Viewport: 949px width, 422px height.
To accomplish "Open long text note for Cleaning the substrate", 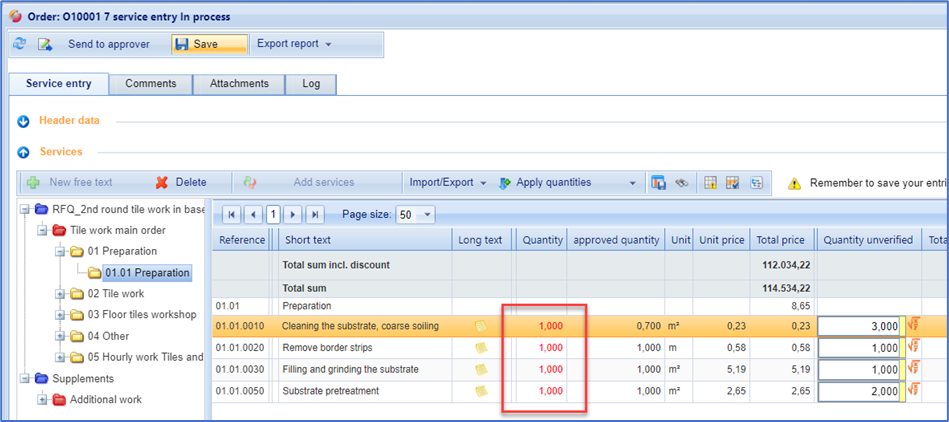I will (481, 326).
